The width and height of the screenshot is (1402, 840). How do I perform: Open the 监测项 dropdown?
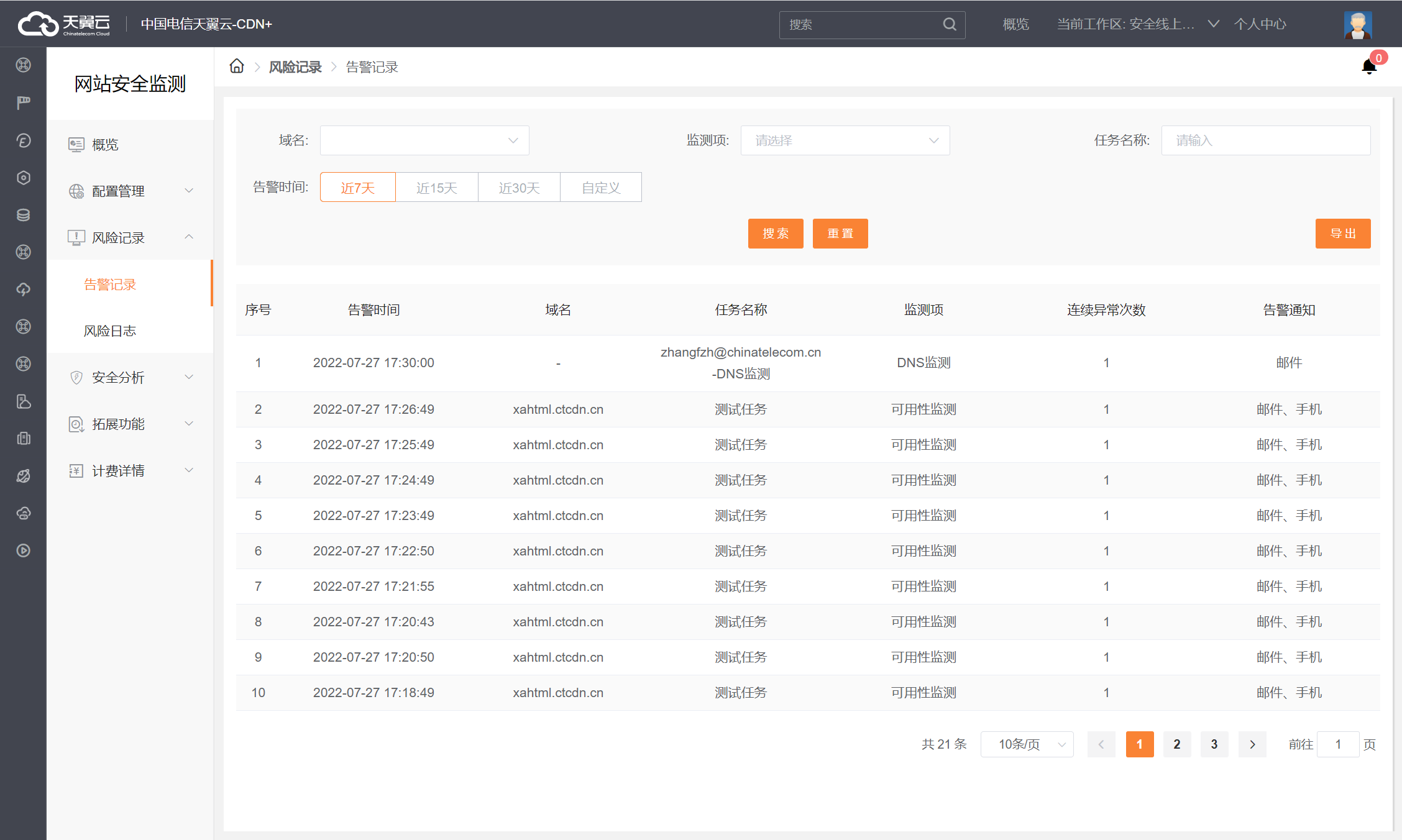tap(845, 140)
